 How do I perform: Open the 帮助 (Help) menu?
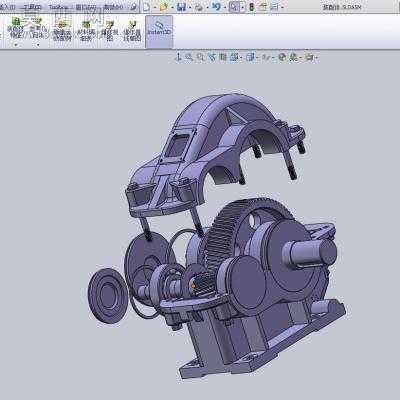tap(113, 7)
